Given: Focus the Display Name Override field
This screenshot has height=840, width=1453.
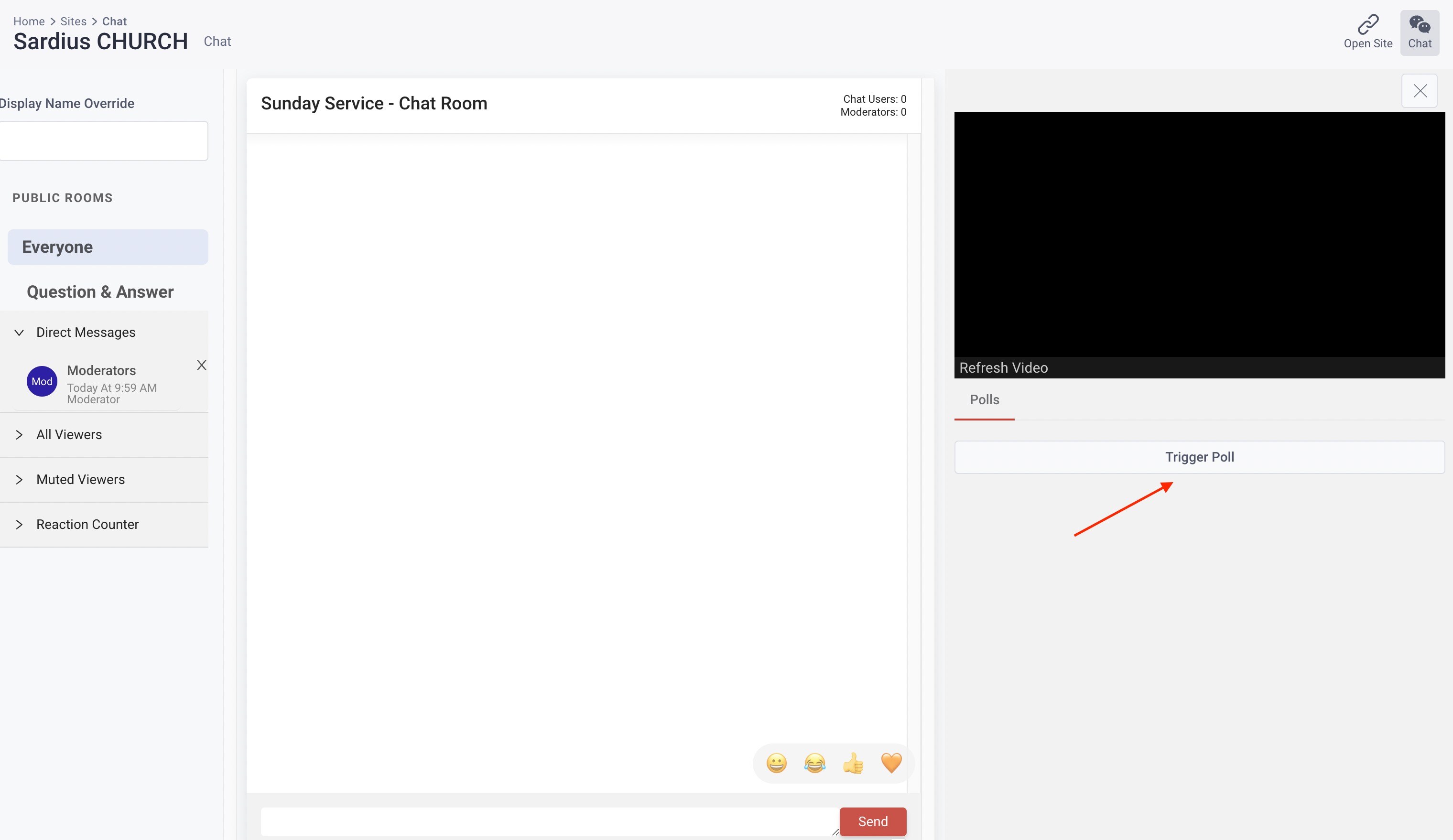Looking at the screenshot, I should tap(103, 140).
